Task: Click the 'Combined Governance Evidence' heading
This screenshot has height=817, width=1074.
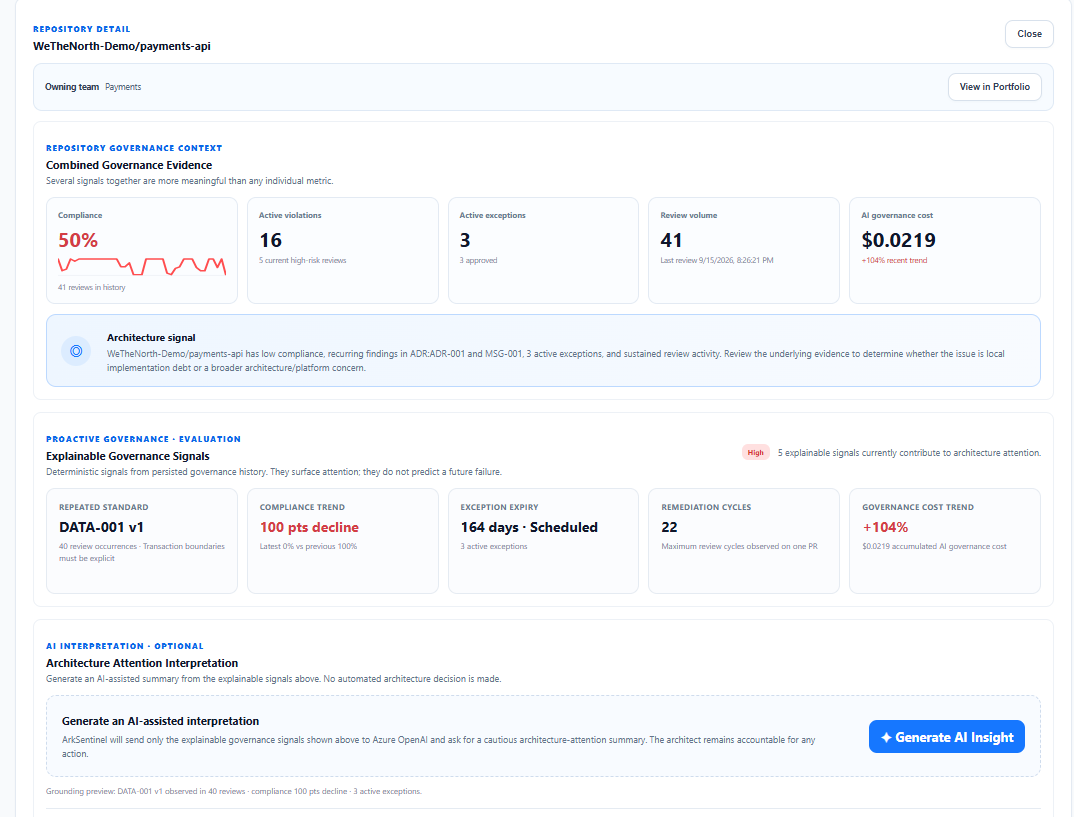Action: pos(129,165)
